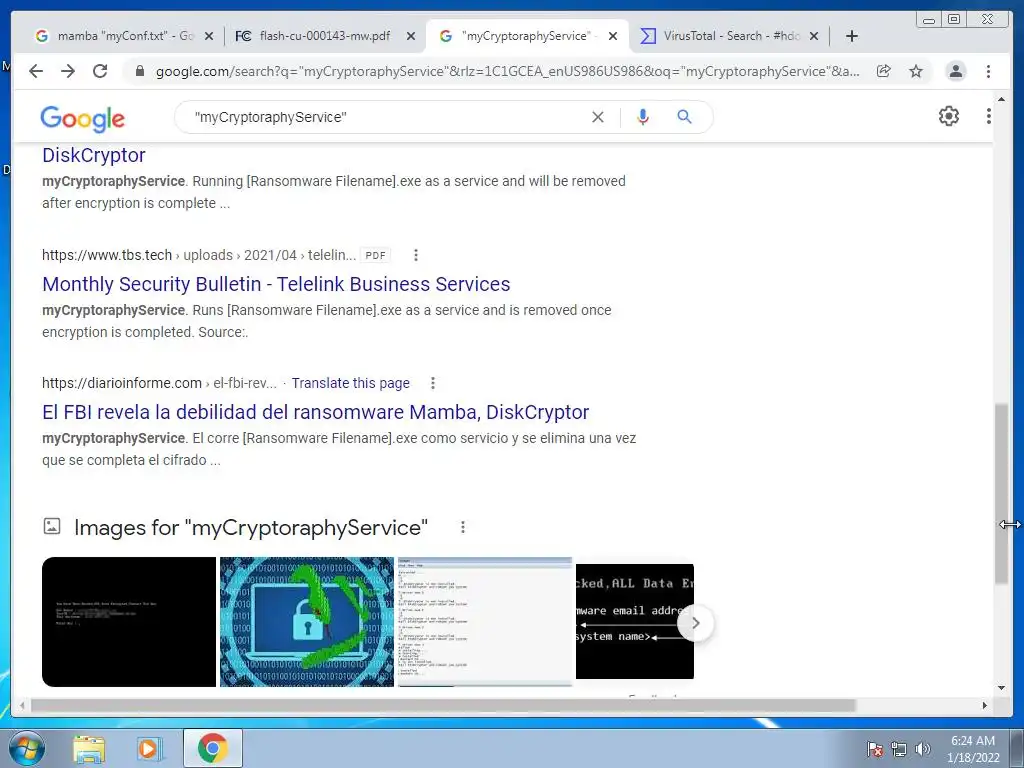
Task: Click the tbs.tech result URL
Action: 199,255
